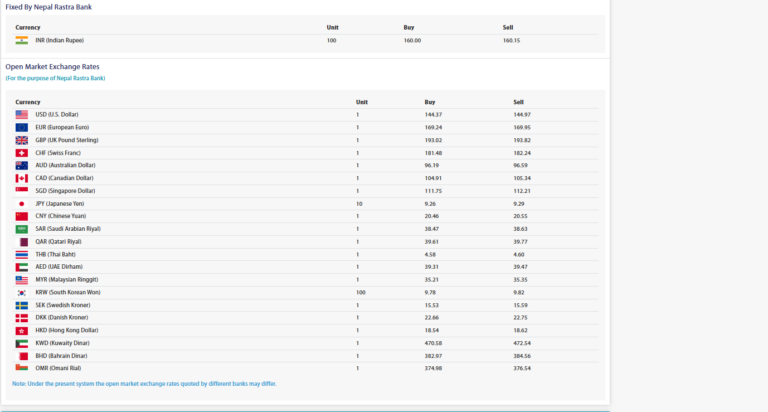Click the Kuwait flag beside KWD
This screenshot has height=412, width=768.
click(22, 342)
